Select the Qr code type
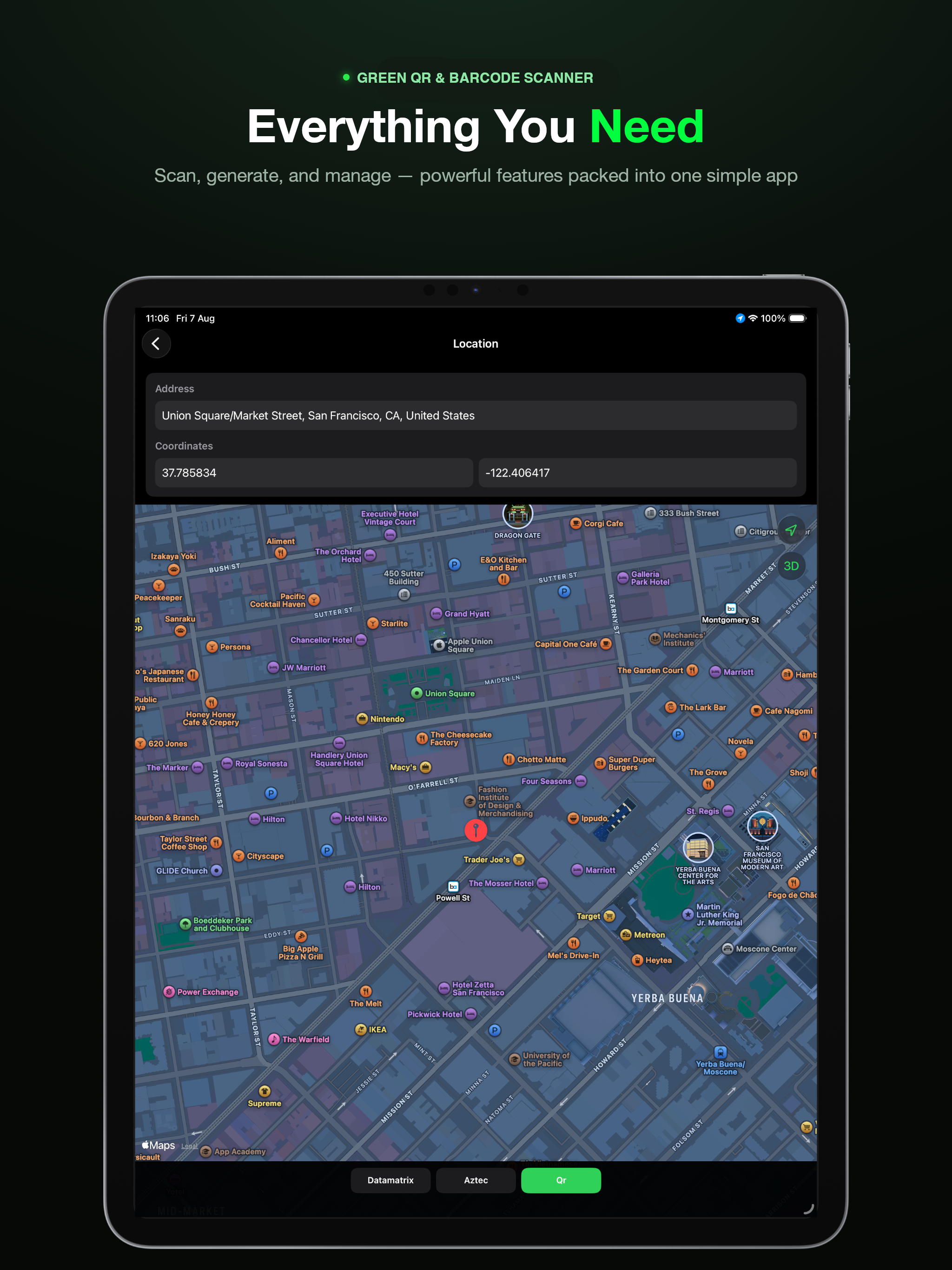Viewport: 952px width, 1270px height. (x=561, y=1180)
